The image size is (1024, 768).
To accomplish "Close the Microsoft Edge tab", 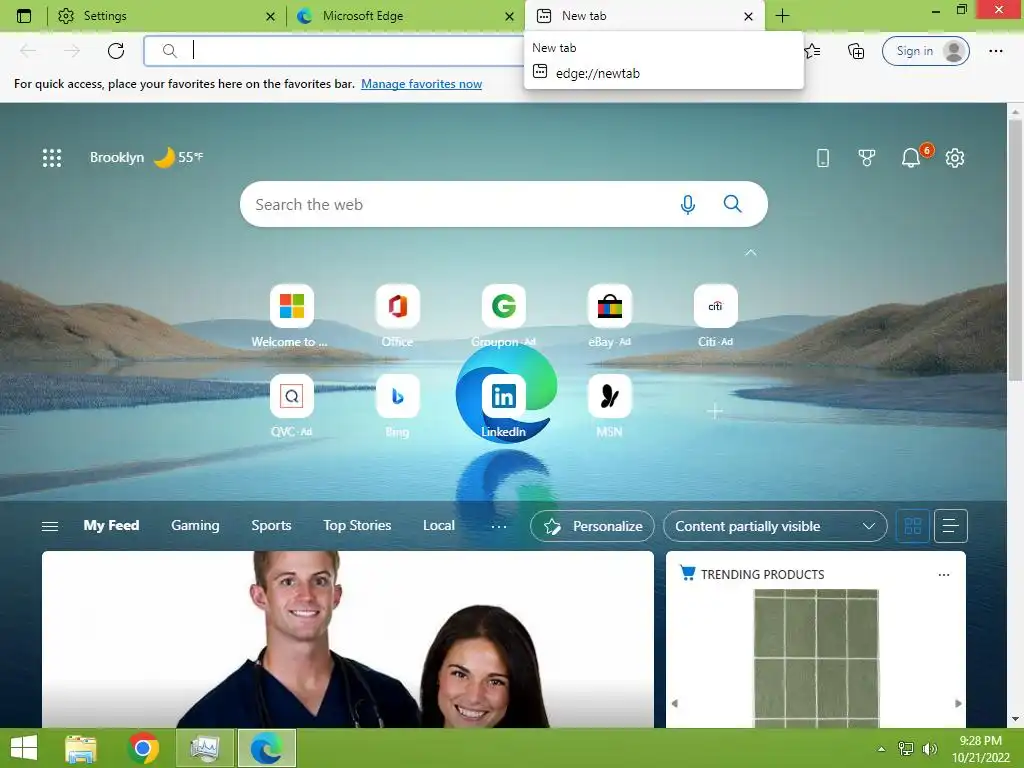I will click(509, 16).
